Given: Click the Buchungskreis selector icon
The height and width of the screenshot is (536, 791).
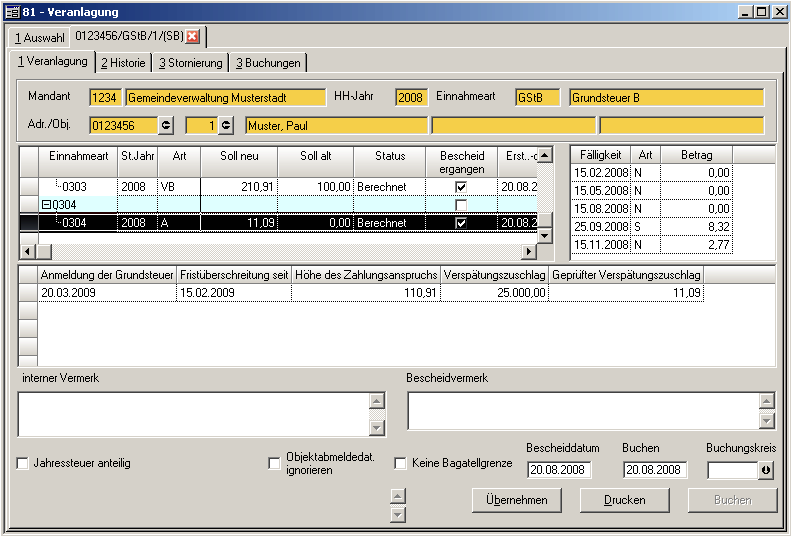Looking at the screenshot, I should 766,470.
